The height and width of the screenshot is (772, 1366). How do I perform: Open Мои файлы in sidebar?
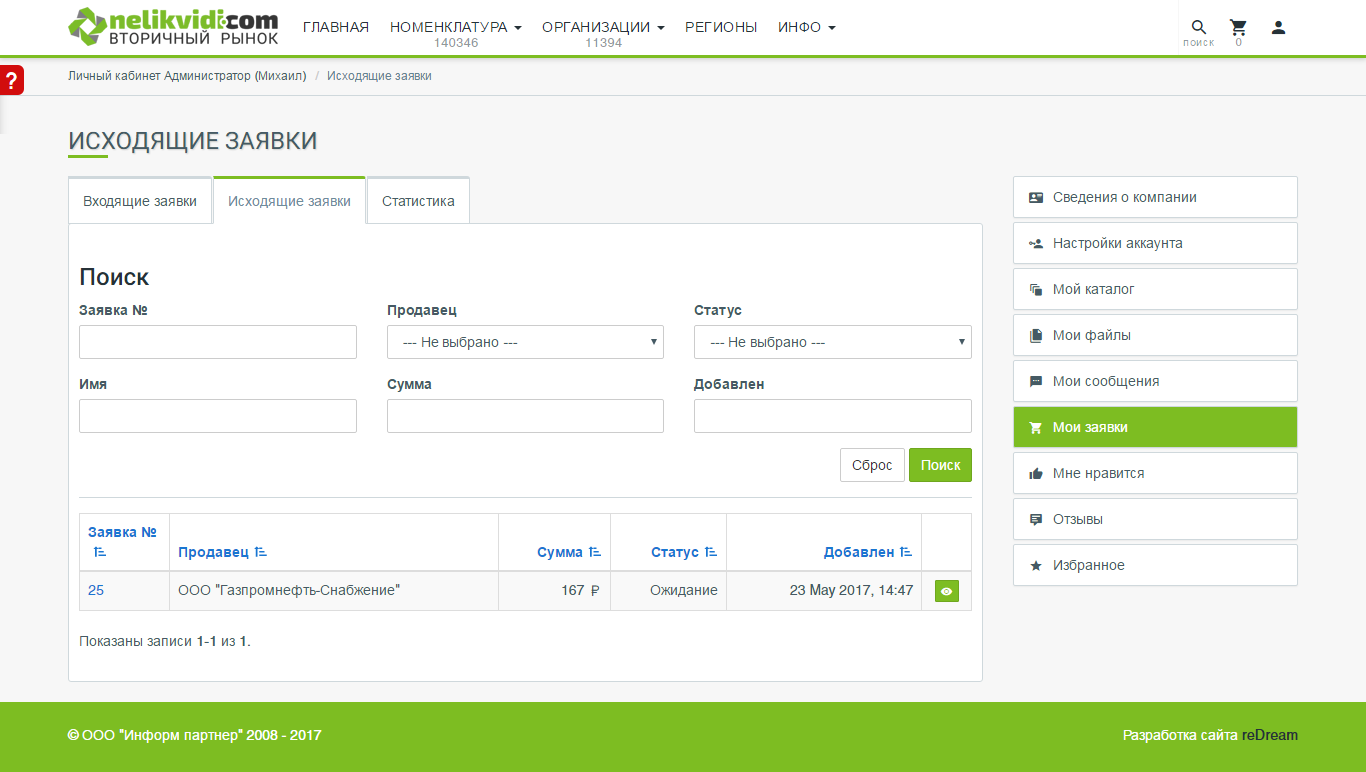pos(1155,335)
